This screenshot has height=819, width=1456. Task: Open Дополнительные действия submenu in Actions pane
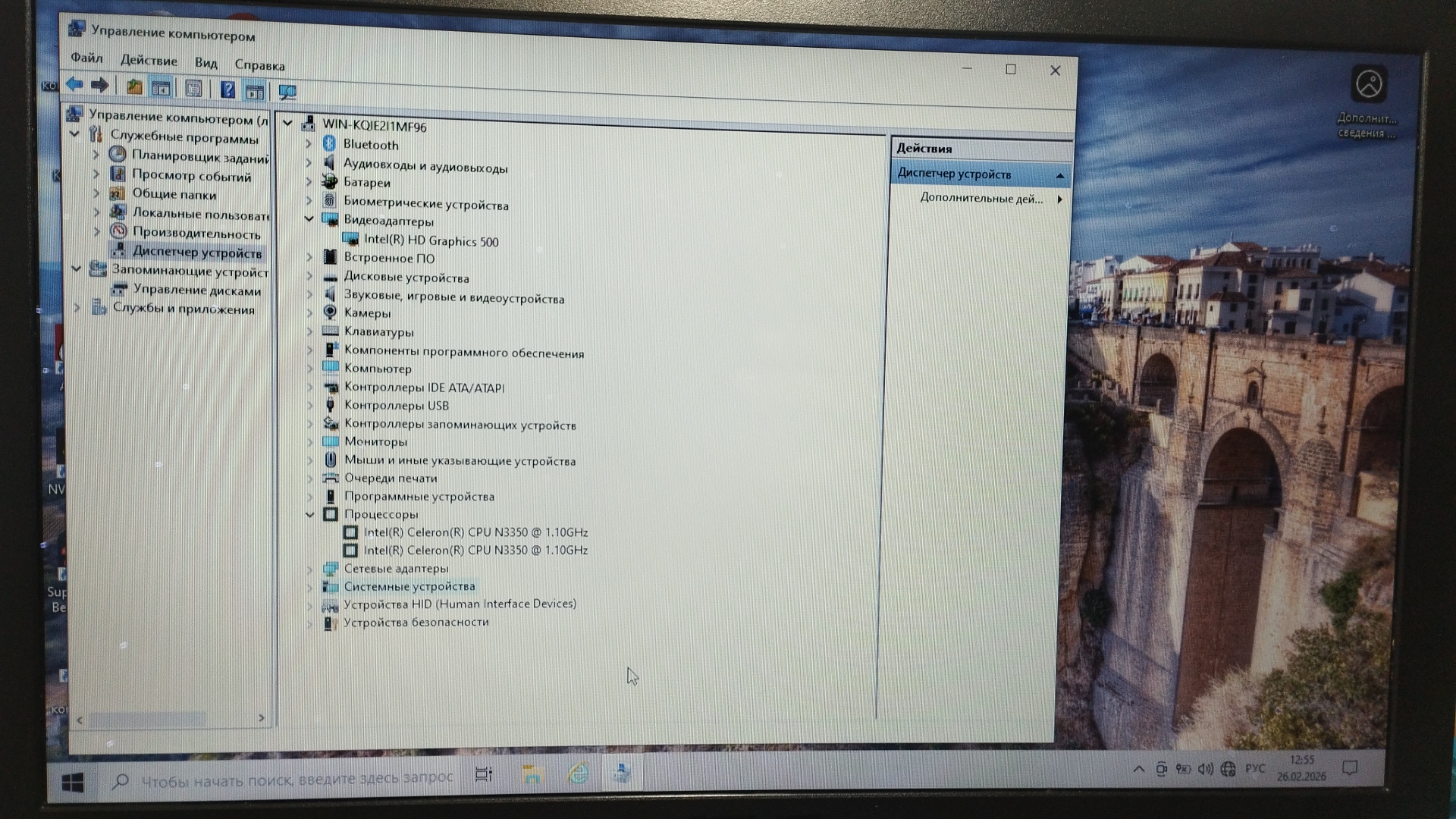coord(981,198)
